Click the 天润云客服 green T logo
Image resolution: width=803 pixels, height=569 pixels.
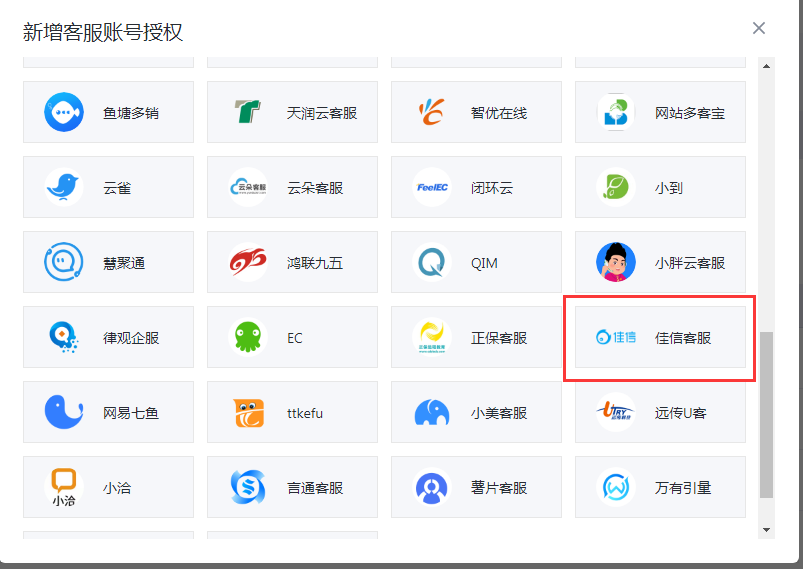[x=247, y=112]
